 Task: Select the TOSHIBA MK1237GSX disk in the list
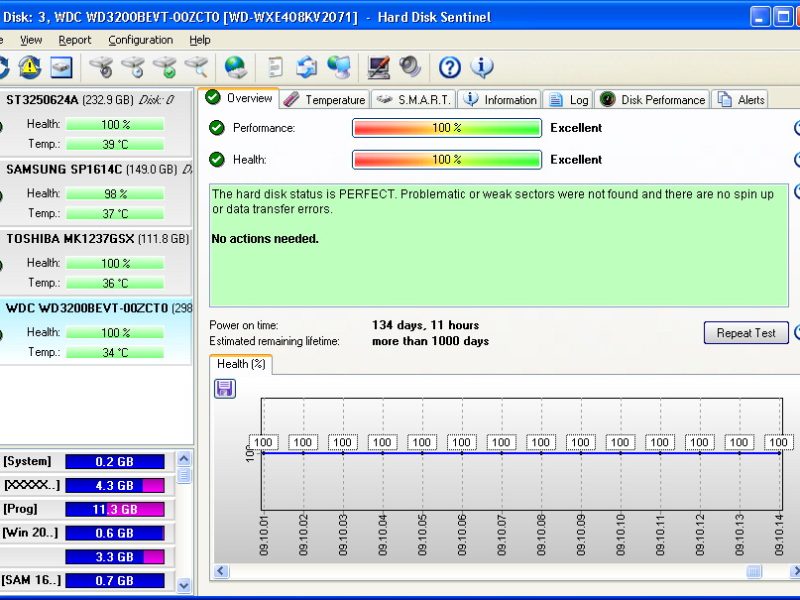[96, 262]
